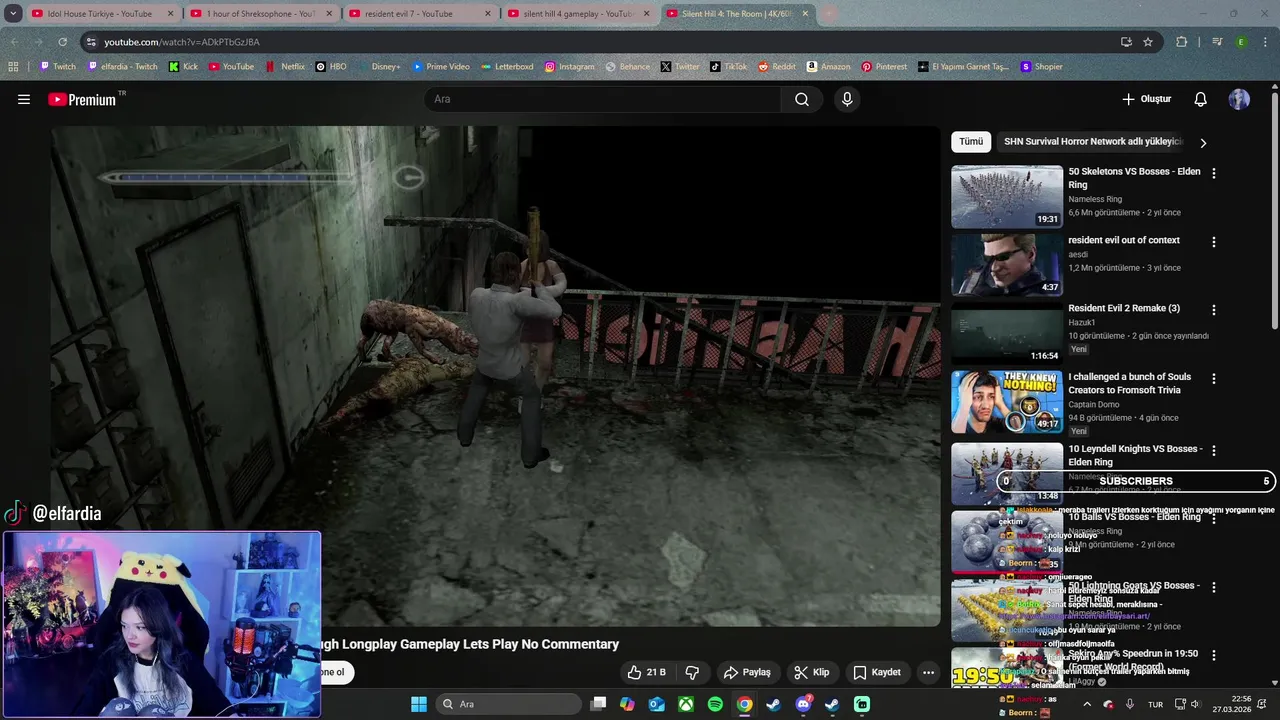The image size is (1280, 720).
Task: Click the Klip clip button
Action: pos(811,672)
